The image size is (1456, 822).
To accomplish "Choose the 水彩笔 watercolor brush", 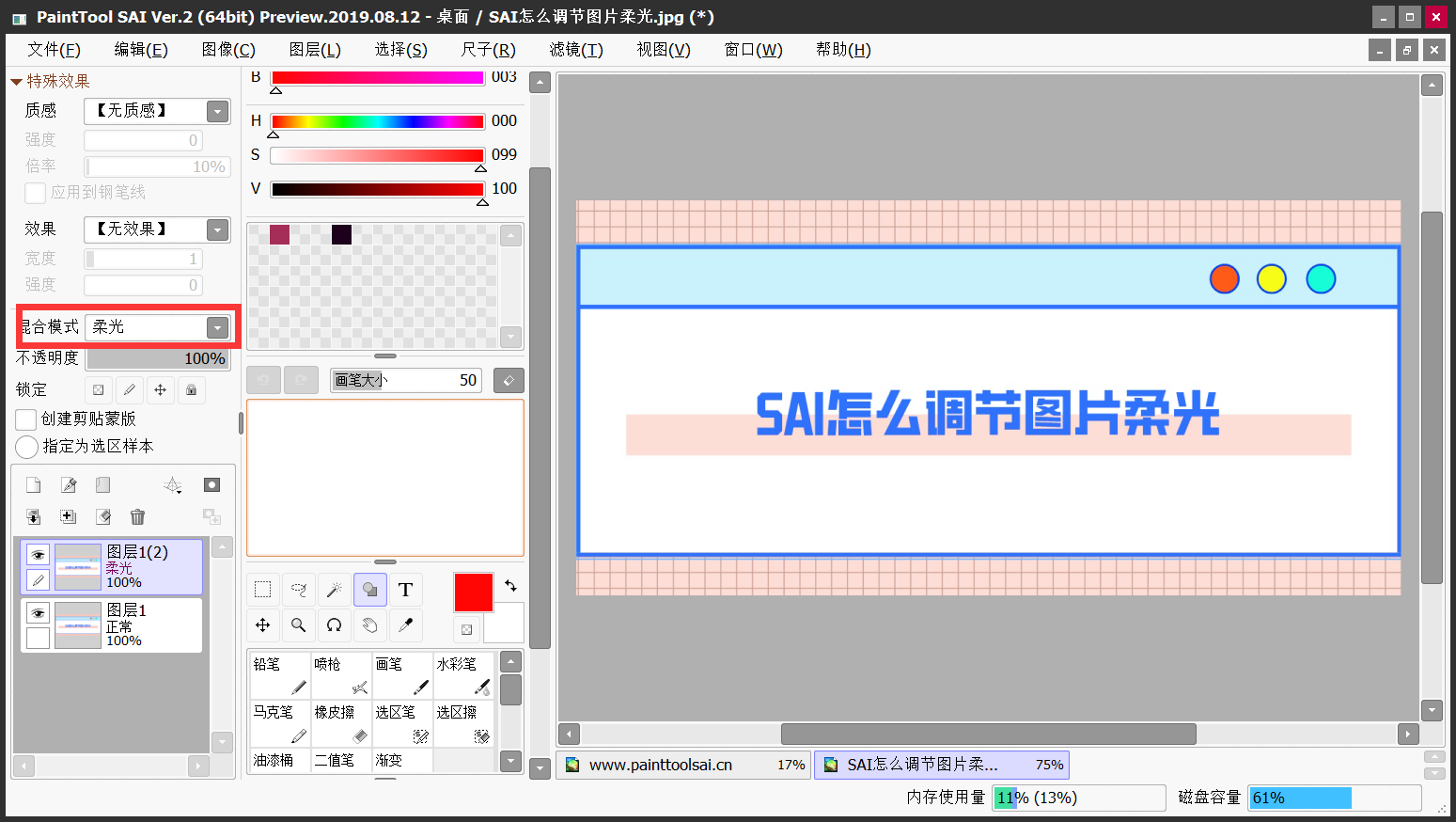I will click(x=463, y=676).
